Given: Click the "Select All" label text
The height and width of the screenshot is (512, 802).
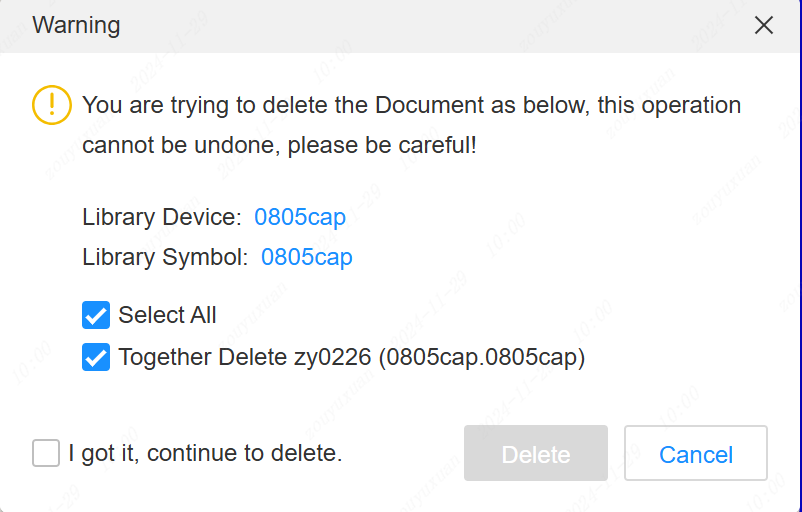Looking at the screenshot, I should (167, 316).
